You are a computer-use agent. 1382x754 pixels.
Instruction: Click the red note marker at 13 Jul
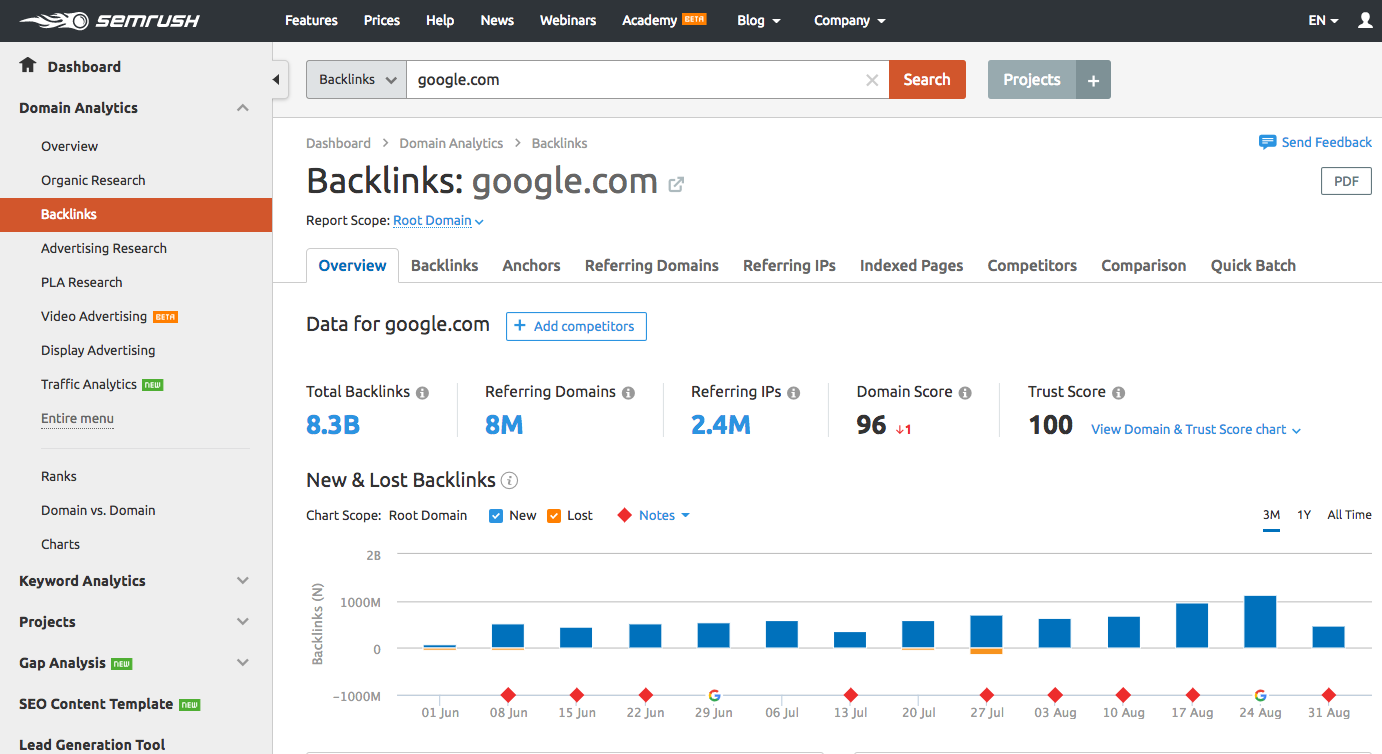point(850,695)
